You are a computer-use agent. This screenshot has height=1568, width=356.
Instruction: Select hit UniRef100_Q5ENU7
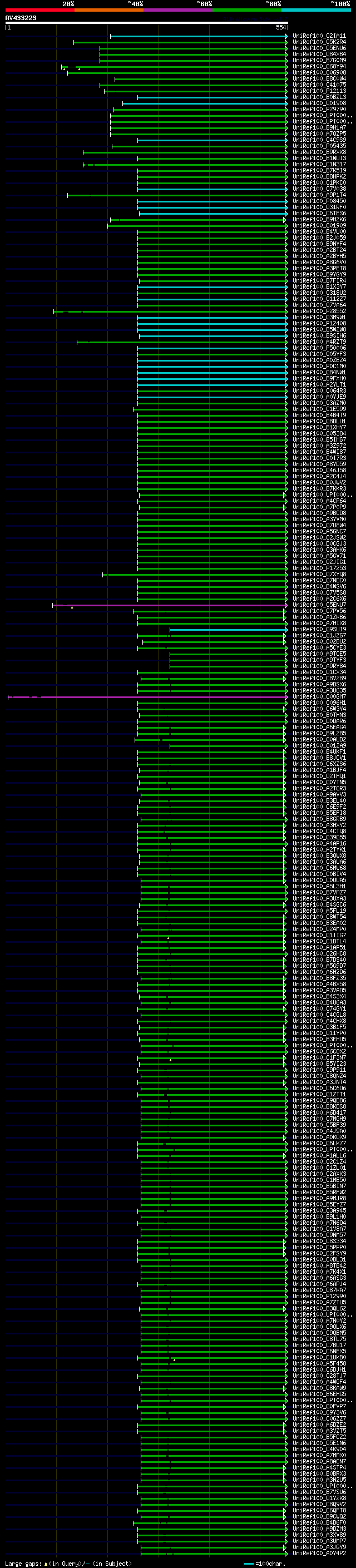pos(319,605)
